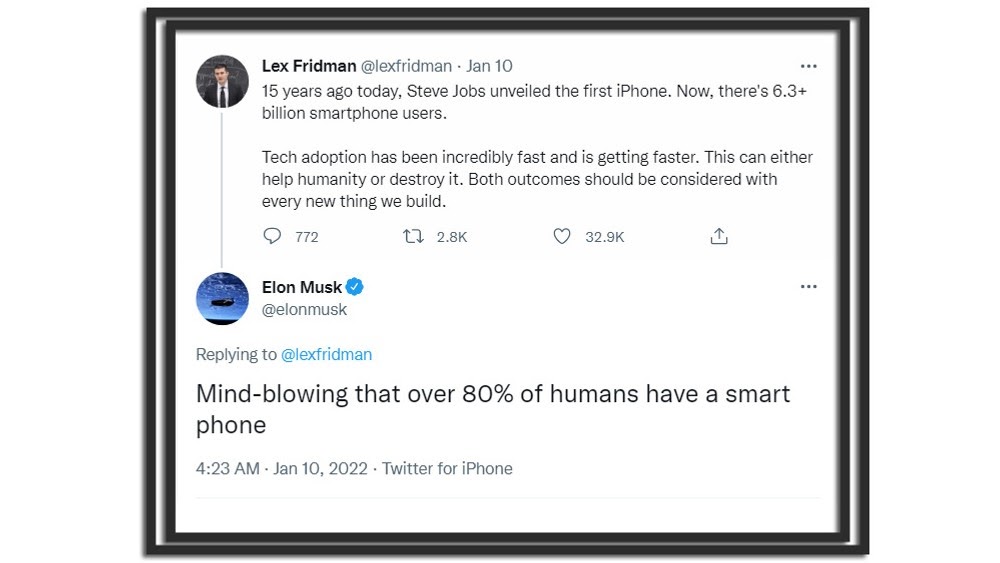Click the @elonmusk handle
The width and height of the screenshot is (1000, 563).
click(x=304, y=310)
